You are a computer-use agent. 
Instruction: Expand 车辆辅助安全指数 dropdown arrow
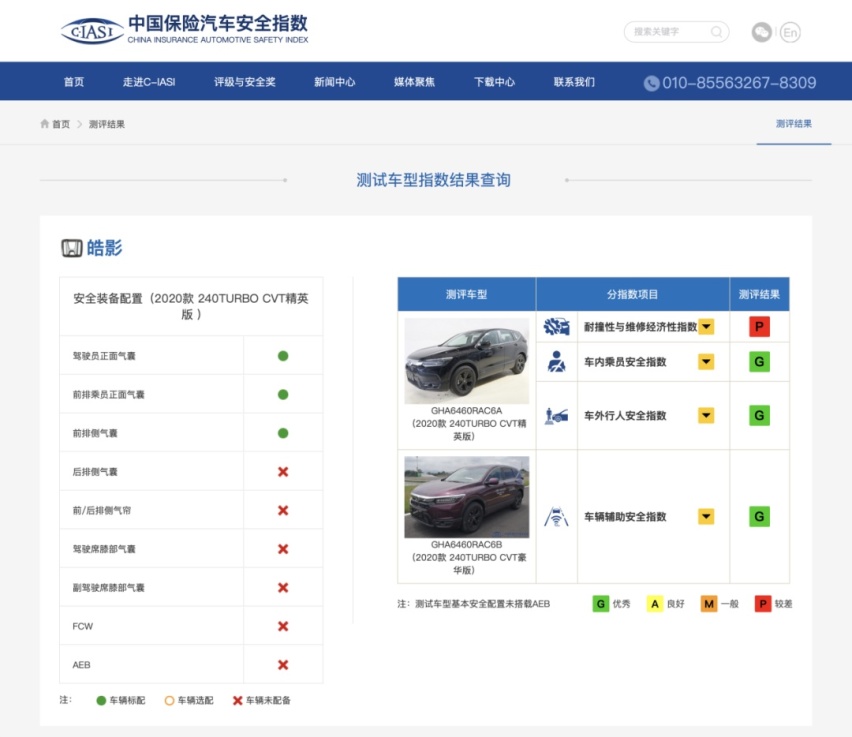[706, 516]
